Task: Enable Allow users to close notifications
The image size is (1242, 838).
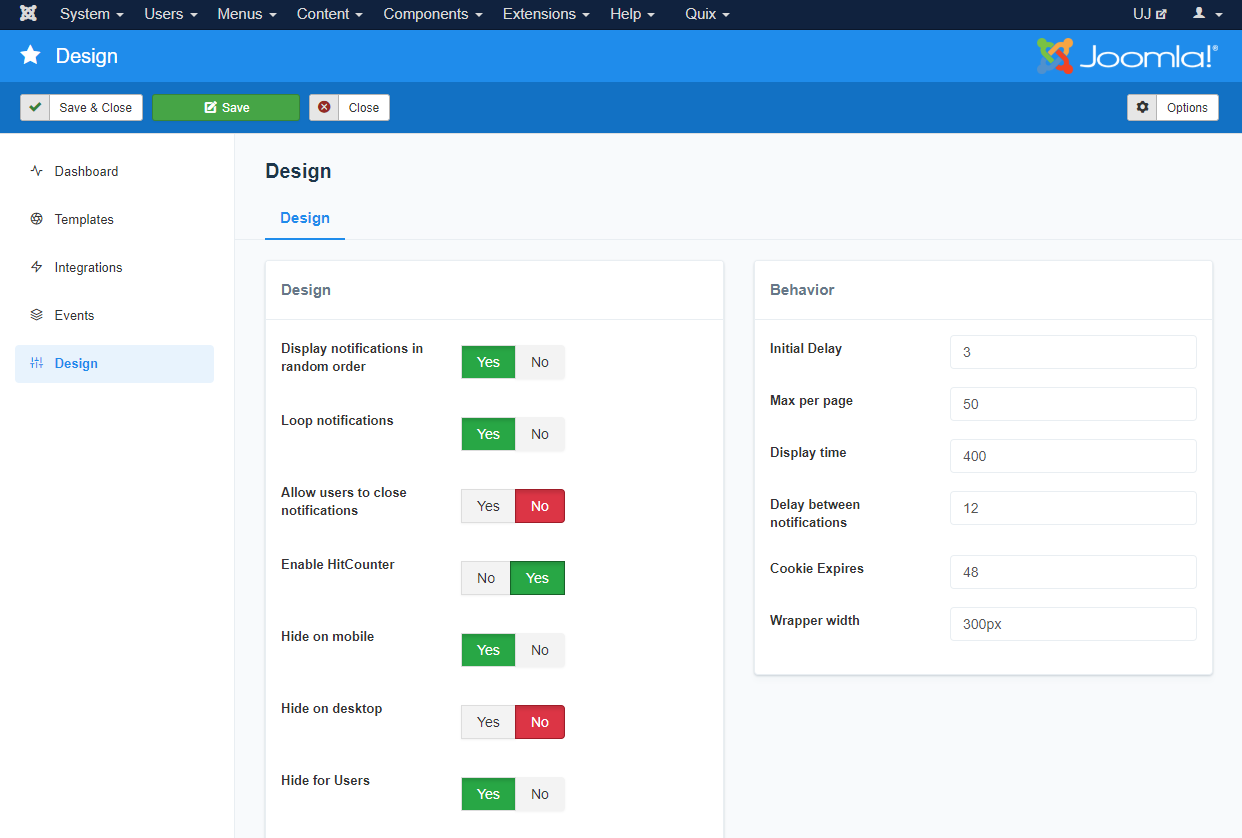Action: click(488, 506)
